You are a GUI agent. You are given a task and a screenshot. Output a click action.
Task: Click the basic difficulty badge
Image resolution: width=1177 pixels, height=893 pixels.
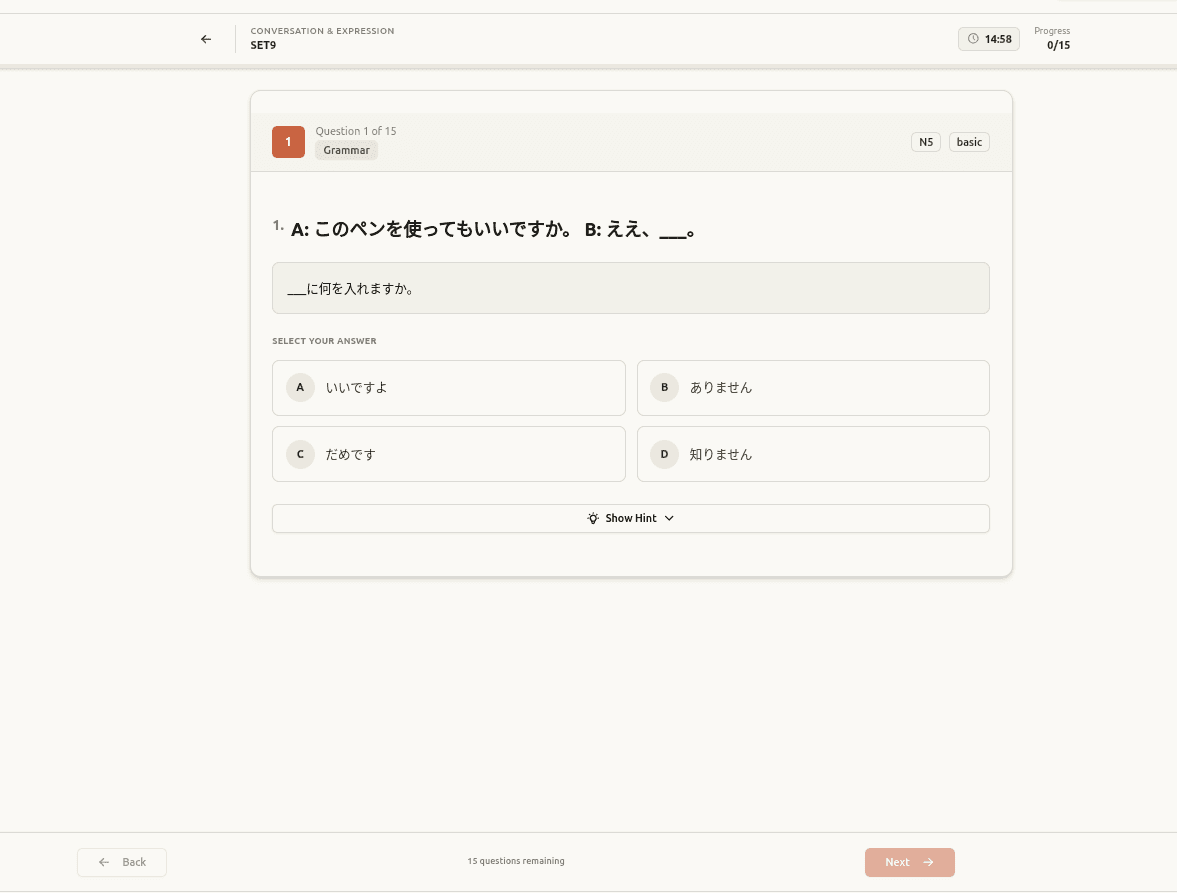point(969,142)
